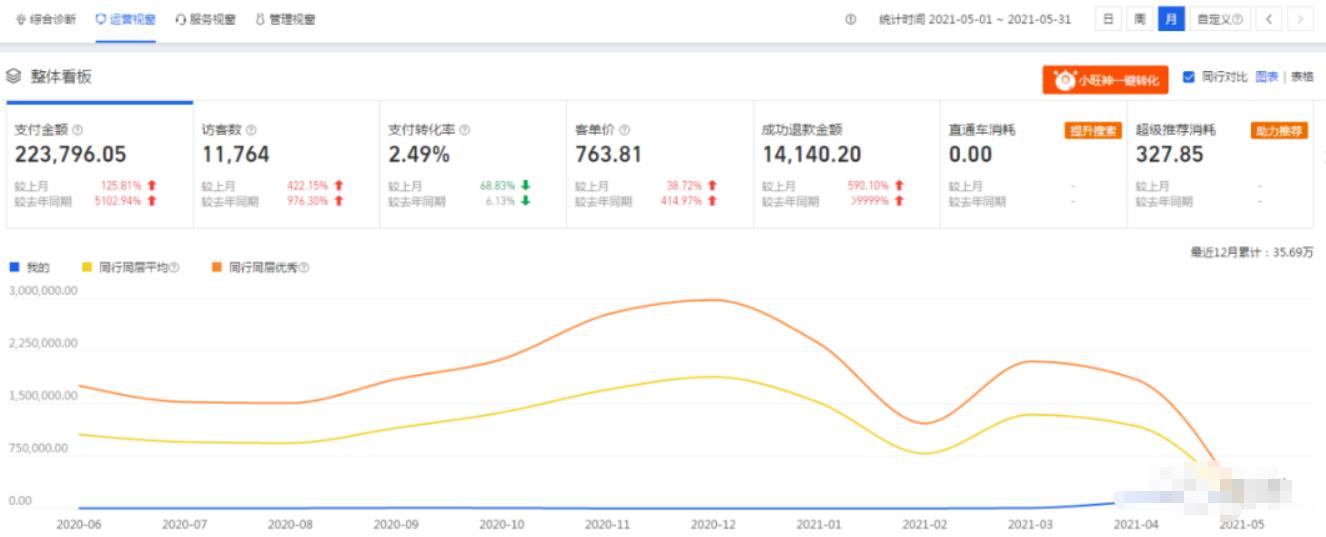Viewport: 1326px width, 537px height.
Task: Click help icon beside 同行同层平均 legend
Action: click(174, 268)
